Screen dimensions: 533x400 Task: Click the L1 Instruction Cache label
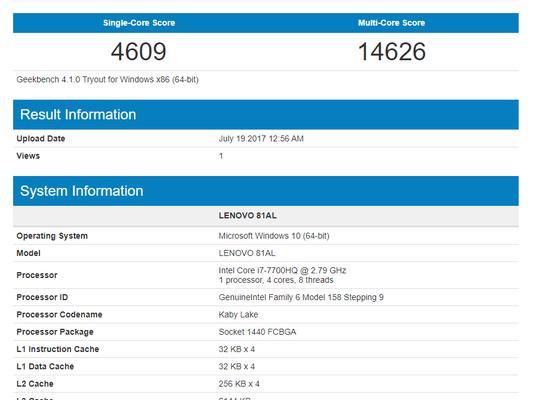58,349
